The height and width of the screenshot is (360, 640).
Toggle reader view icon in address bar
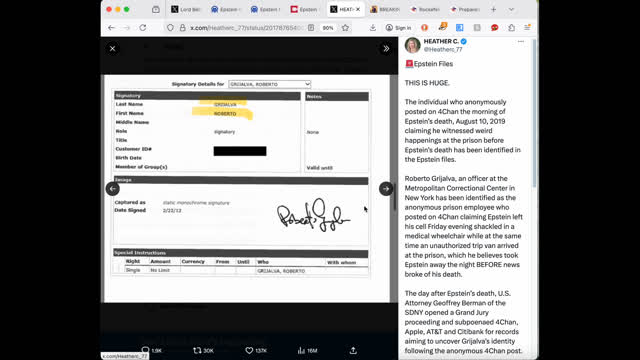point(311,28)
